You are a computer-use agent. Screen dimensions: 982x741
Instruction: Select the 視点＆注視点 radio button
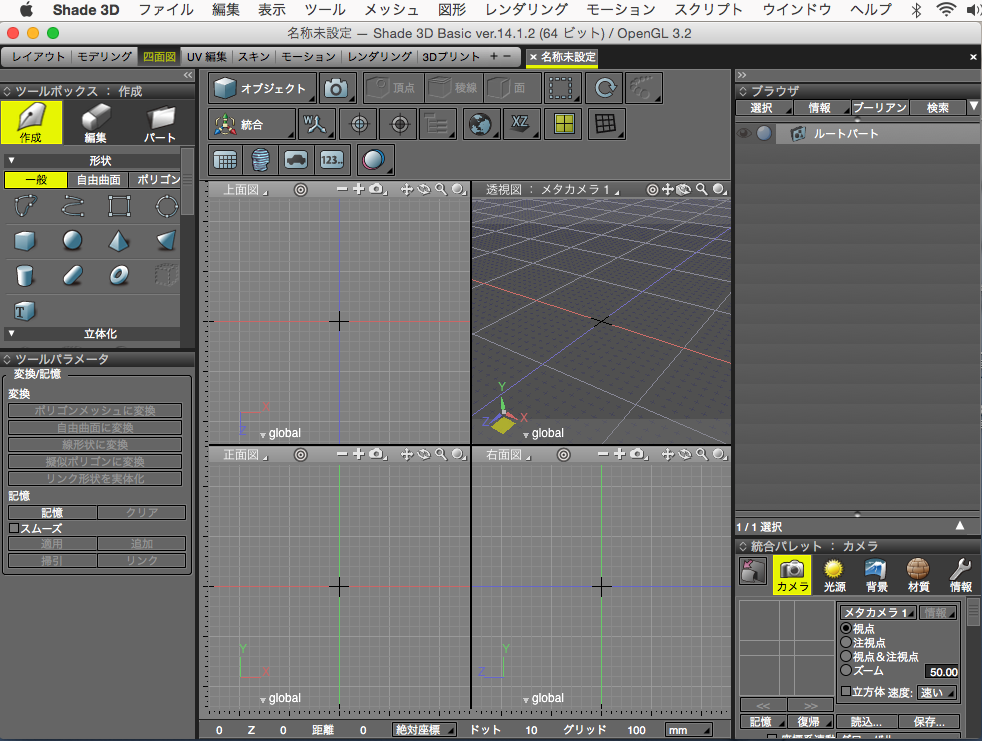coord(846,656)
